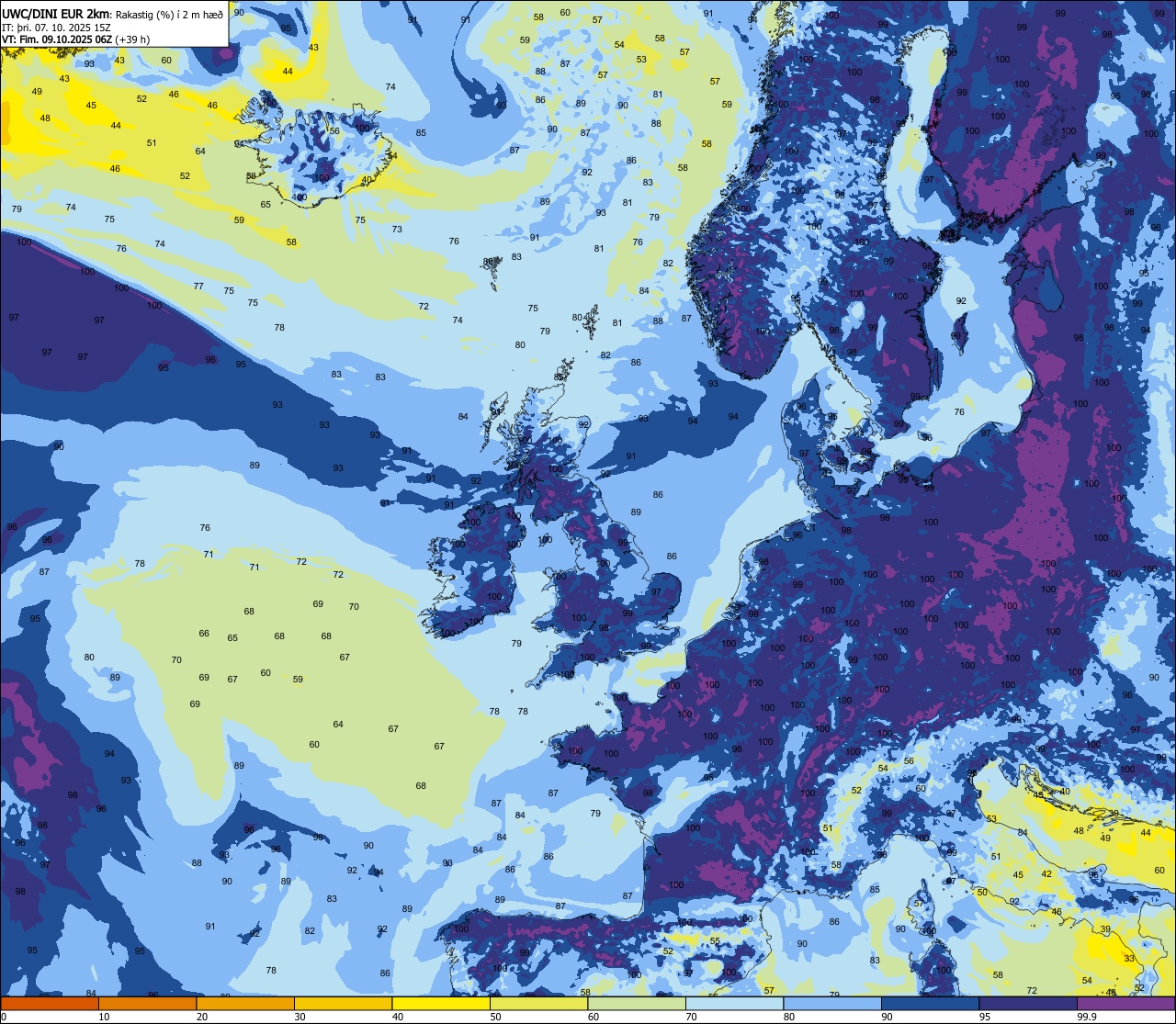Click the humidity value "42" on the map
This screenshot has height=1024, width=1176.
tap(1046, 873)
